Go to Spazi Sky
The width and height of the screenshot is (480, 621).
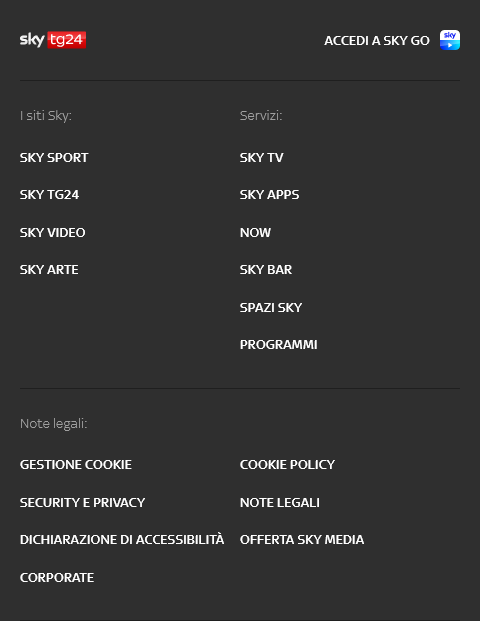271,307
